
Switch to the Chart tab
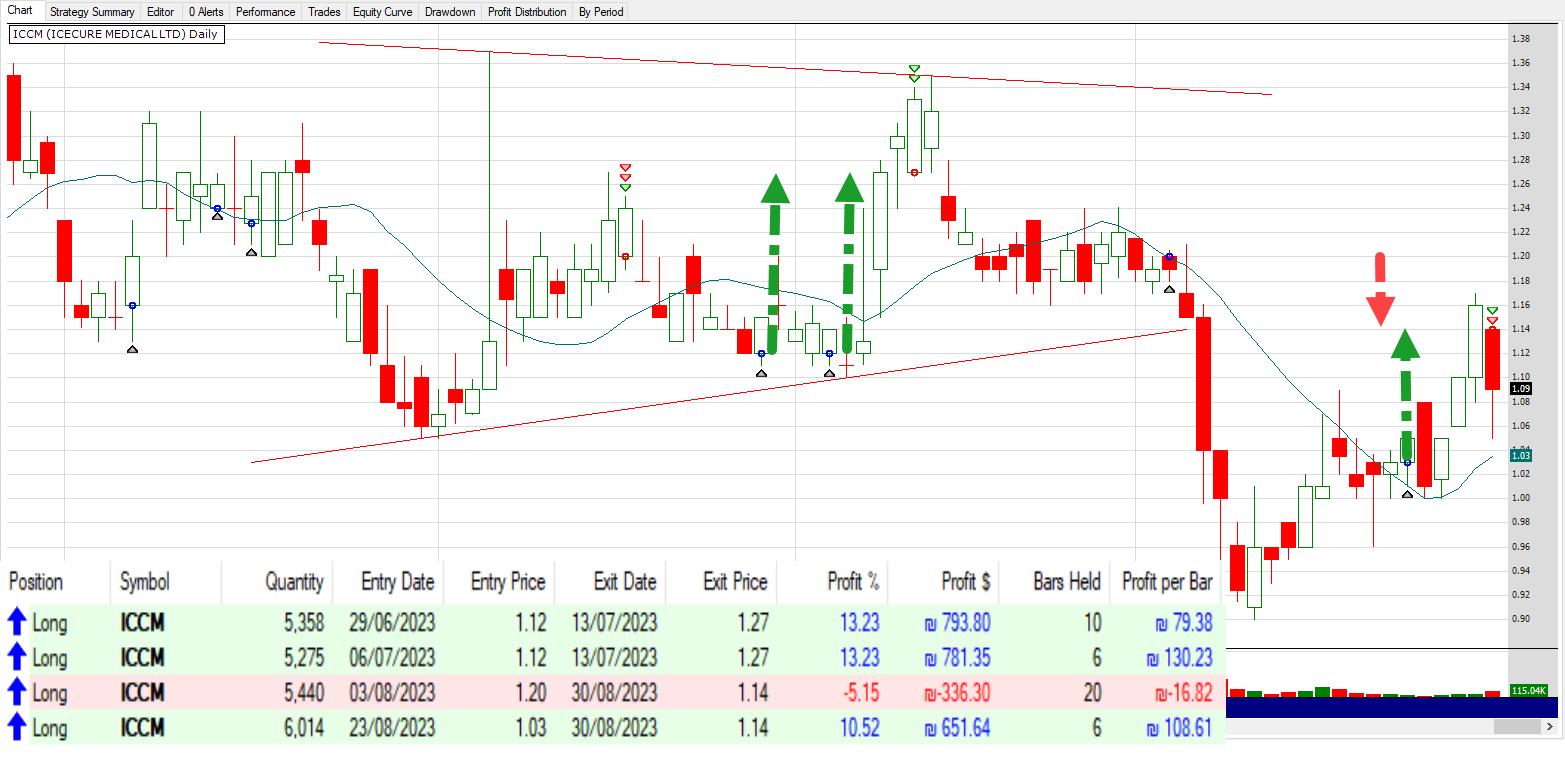[x=20, y=11]
